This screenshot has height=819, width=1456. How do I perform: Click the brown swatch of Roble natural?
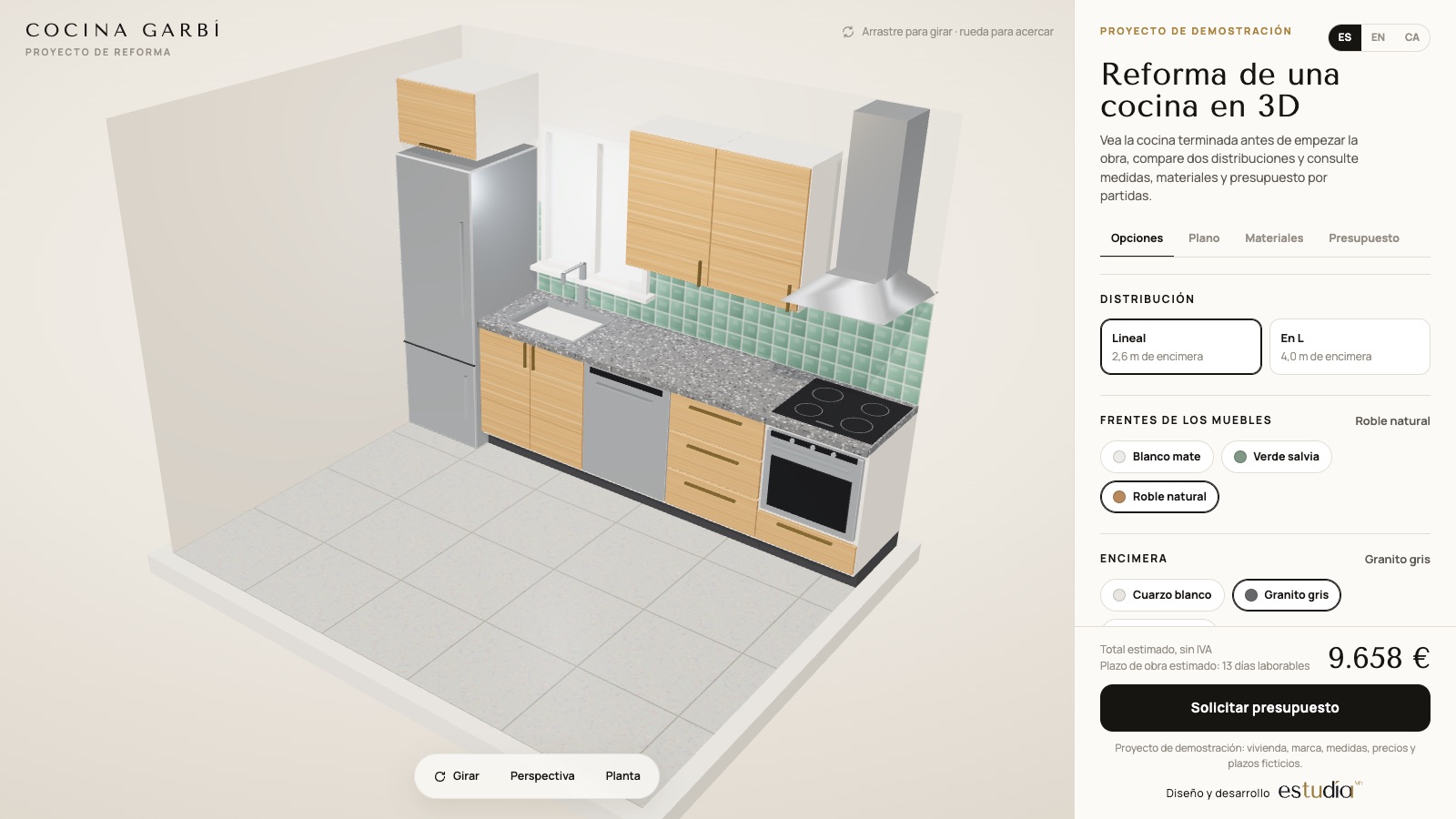[x=1119, y=497]
